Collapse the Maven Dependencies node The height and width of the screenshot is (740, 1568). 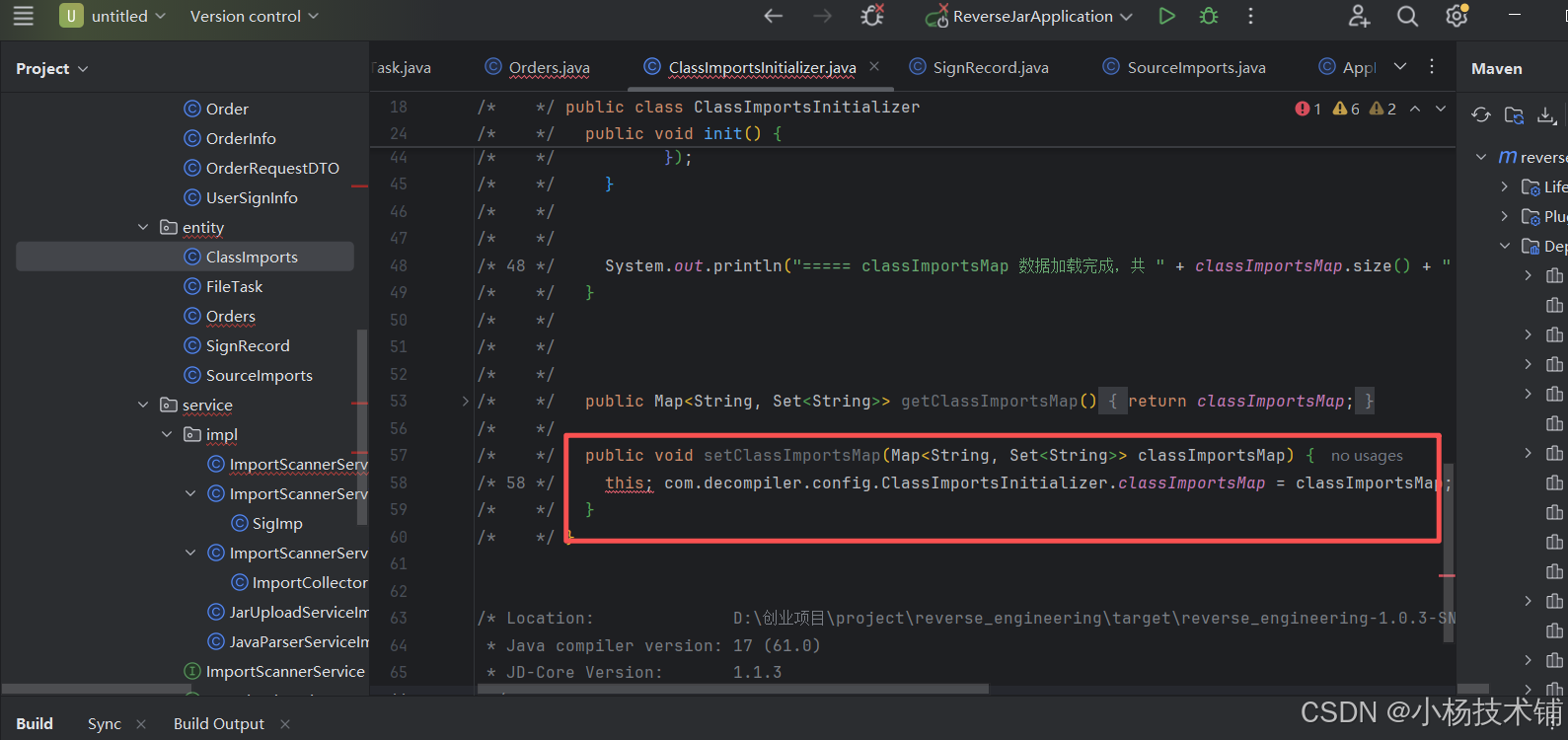coord(1504,246)
